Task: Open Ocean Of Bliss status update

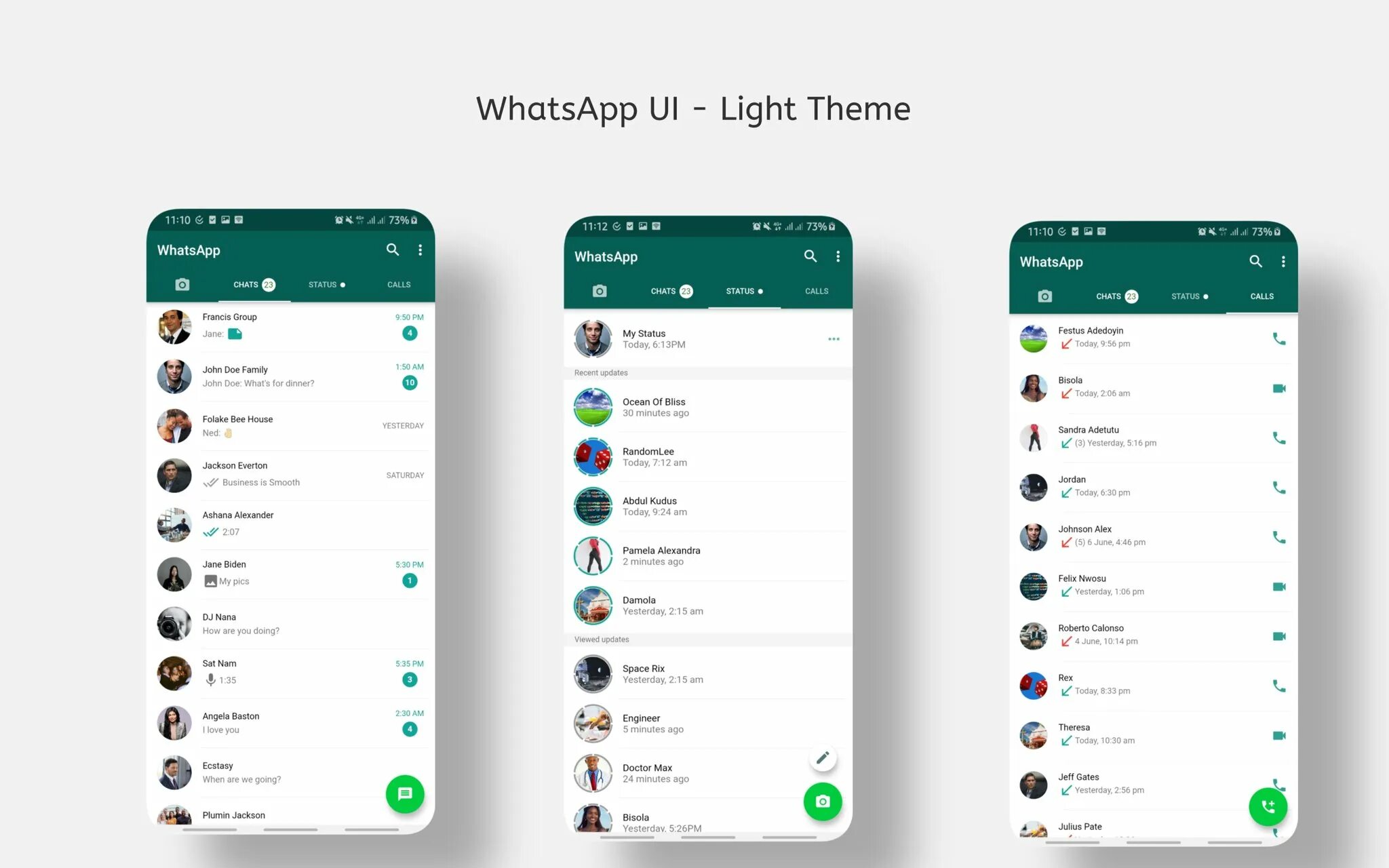Action: click(x=704, y=407)
